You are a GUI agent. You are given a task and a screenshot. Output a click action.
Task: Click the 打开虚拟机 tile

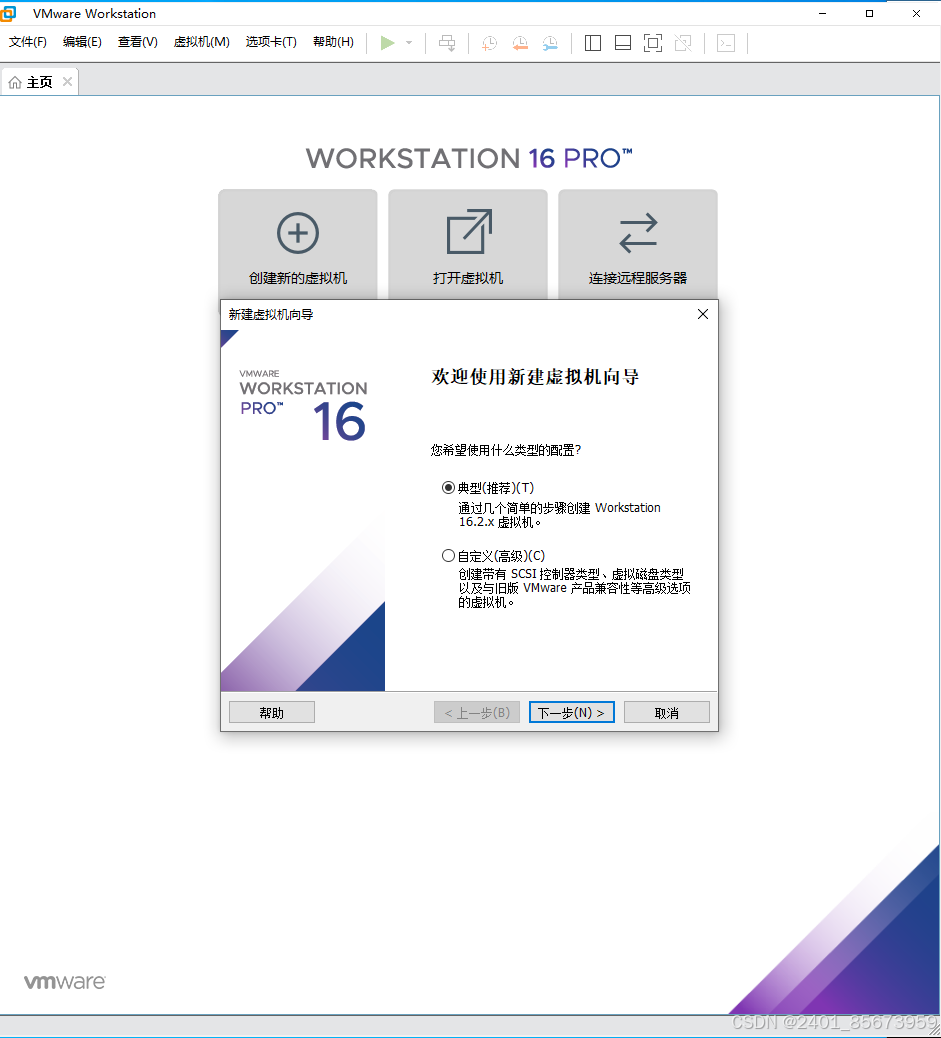point(468,245)
